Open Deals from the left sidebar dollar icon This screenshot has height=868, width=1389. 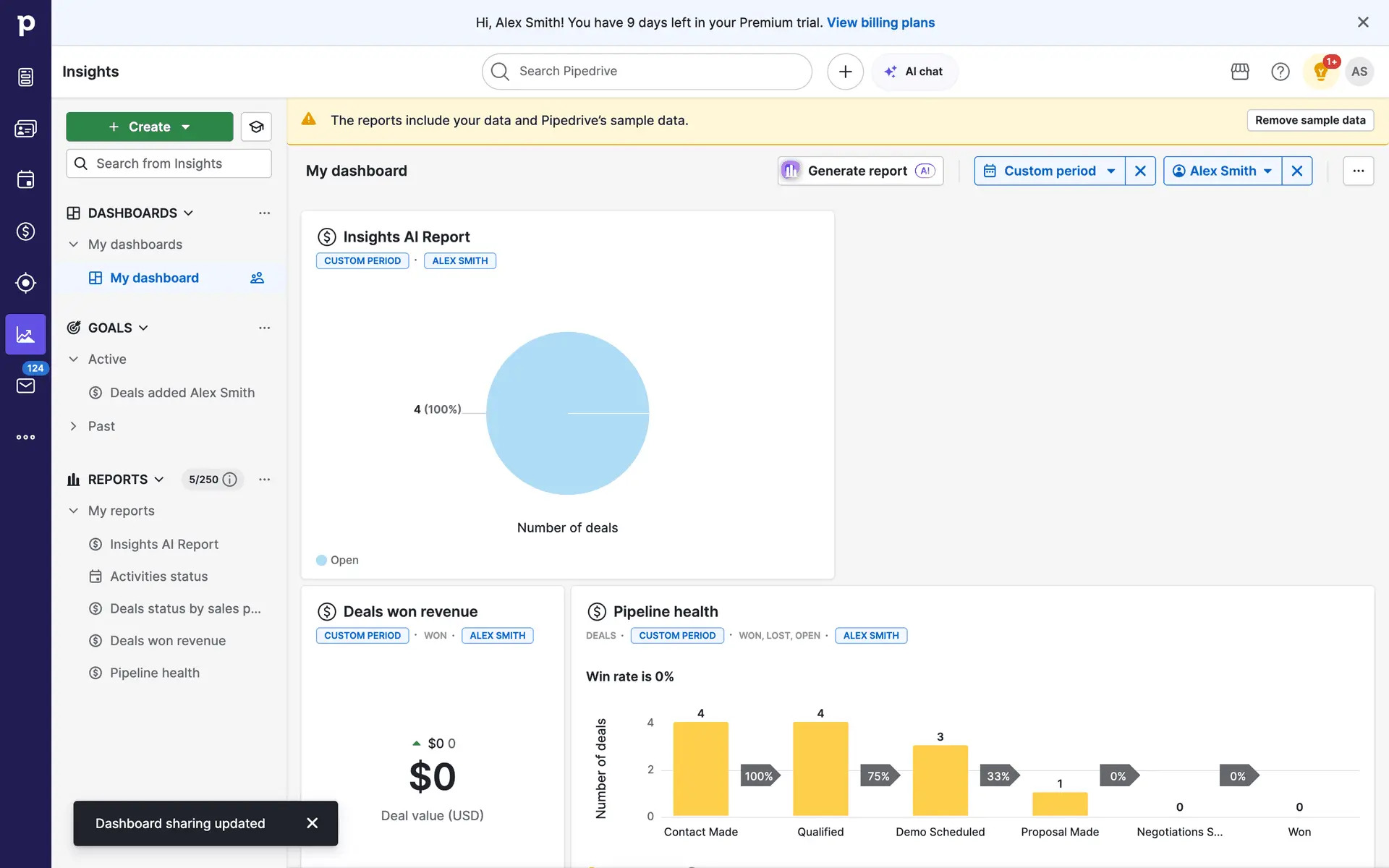(x=25, y=231)
